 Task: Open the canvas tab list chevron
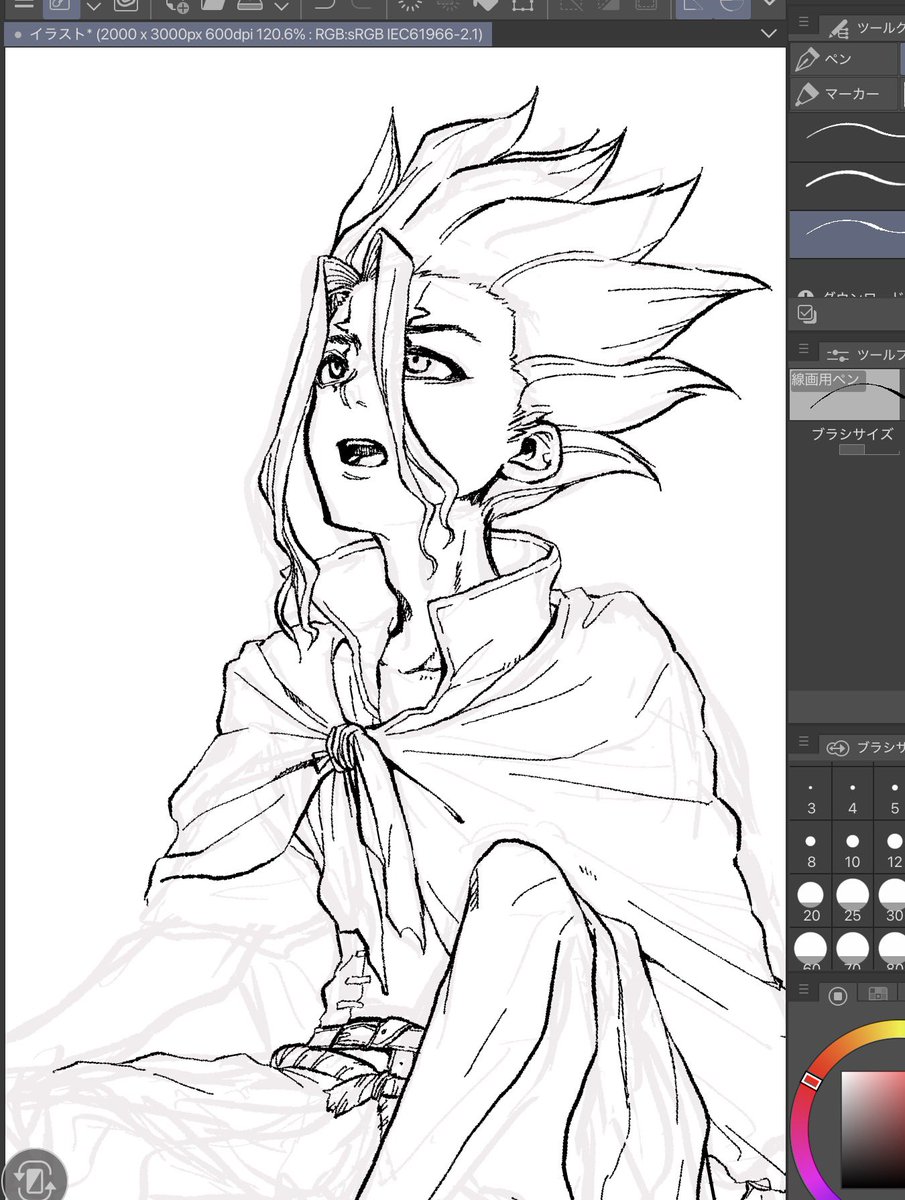pos(768,34)
